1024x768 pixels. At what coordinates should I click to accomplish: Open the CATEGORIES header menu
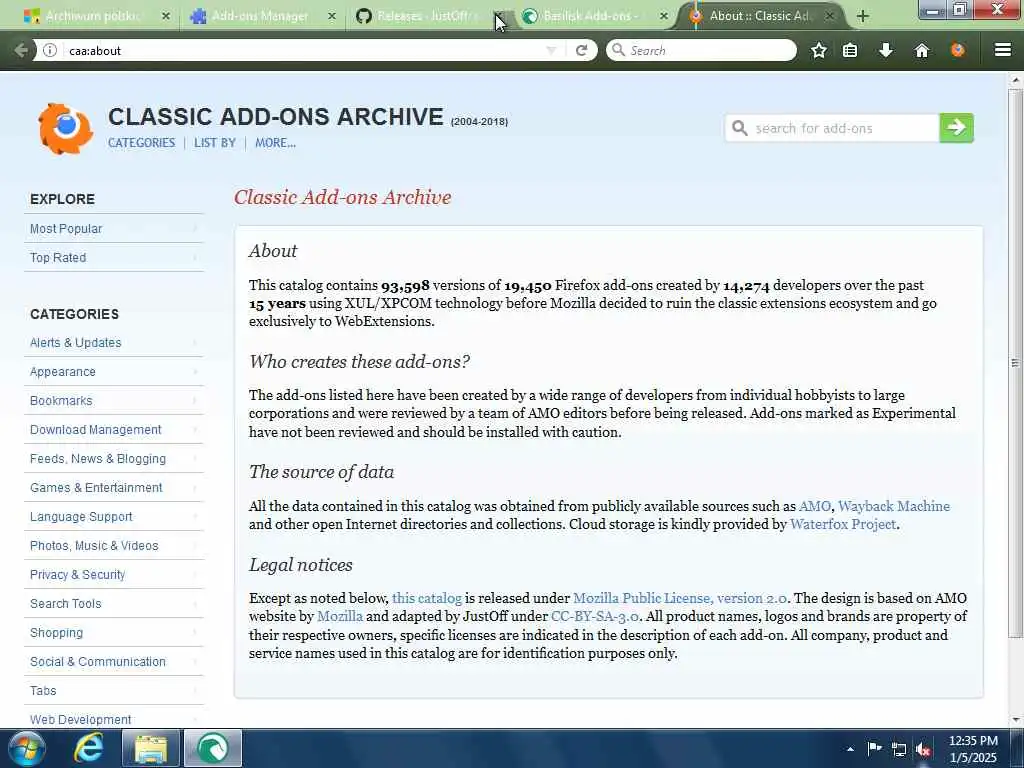[141, 143]
